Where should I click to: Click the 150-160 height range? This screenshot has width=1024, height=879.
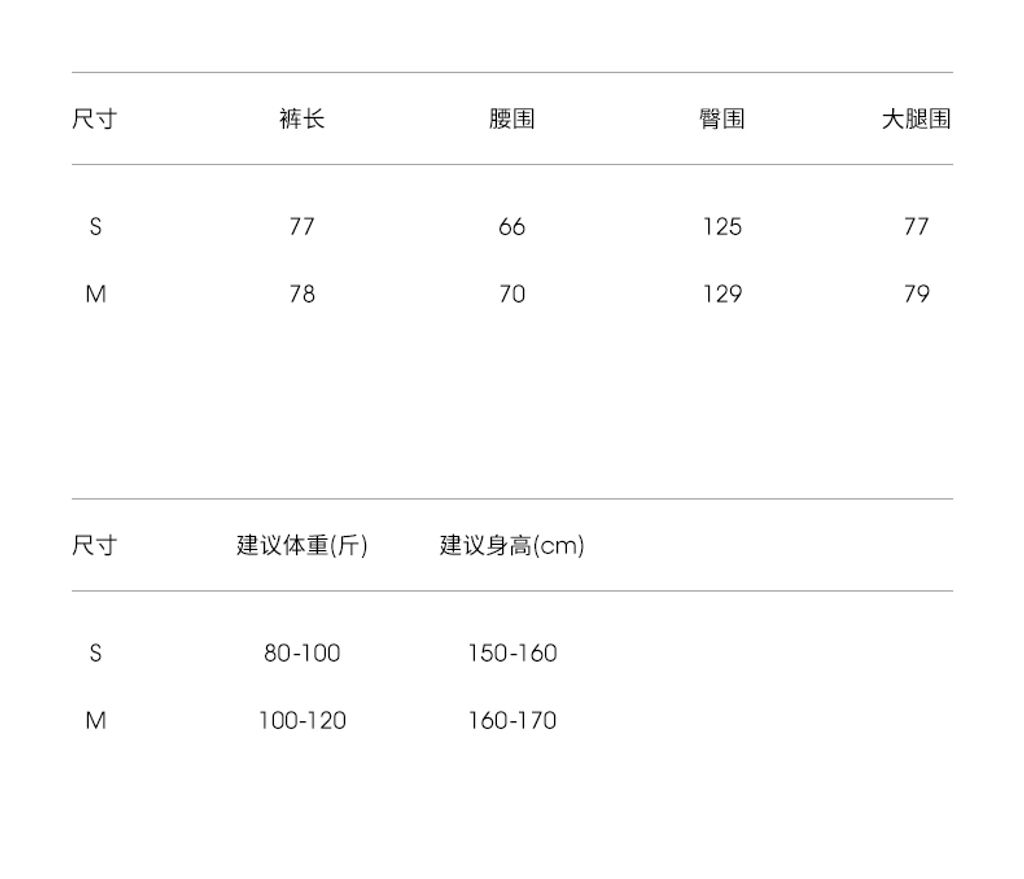point(512,654)
